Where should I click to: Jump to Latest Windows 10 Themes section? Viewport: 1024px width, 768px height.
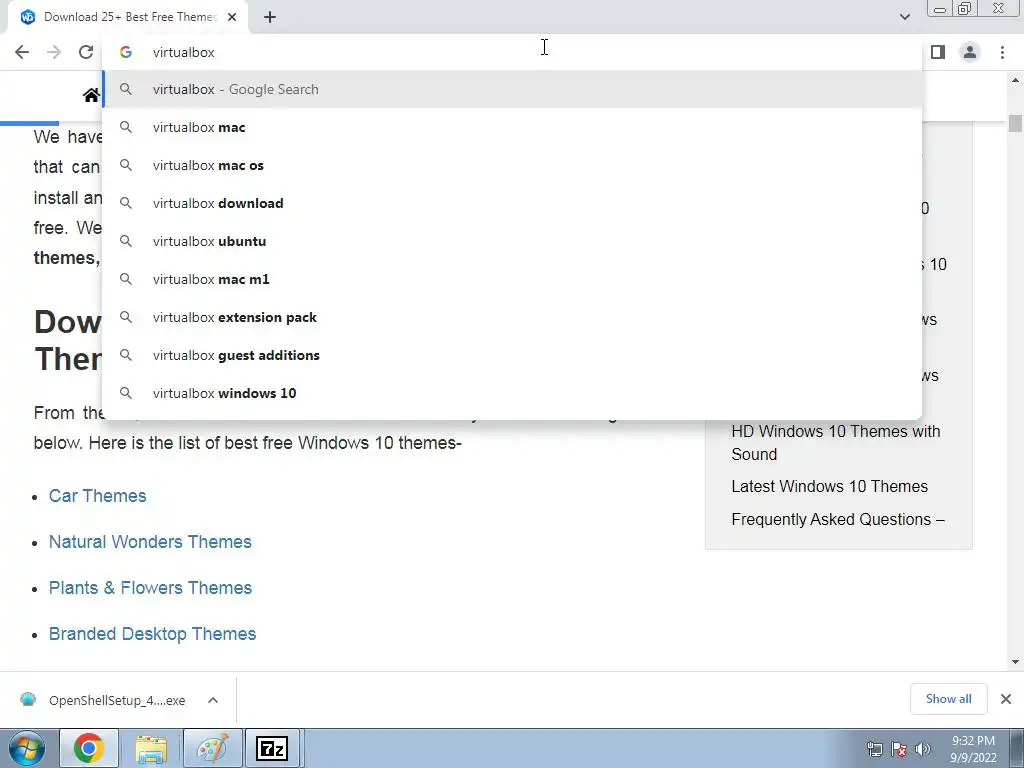[829, 487]
